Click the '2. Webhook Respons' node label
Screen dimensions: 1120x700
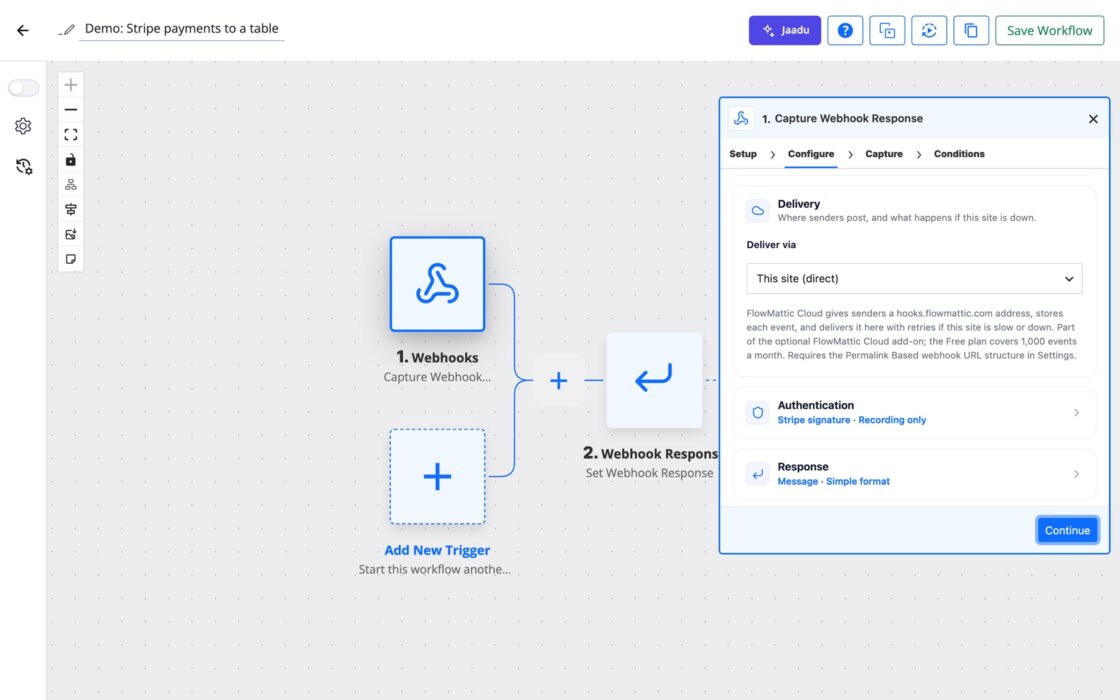650,453
